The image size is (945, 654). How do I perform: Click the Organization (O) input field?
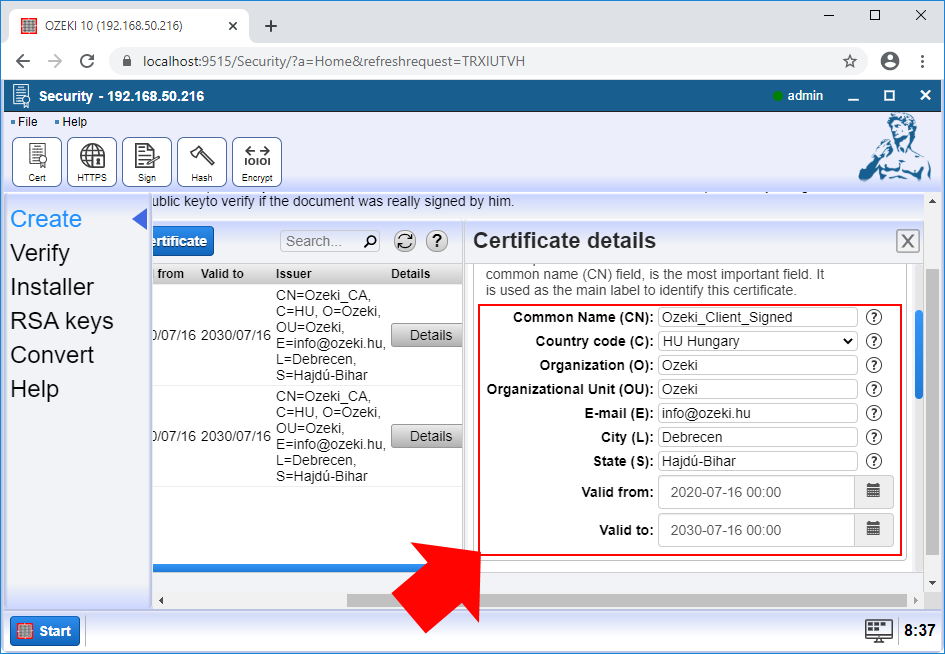coord(758,365)
